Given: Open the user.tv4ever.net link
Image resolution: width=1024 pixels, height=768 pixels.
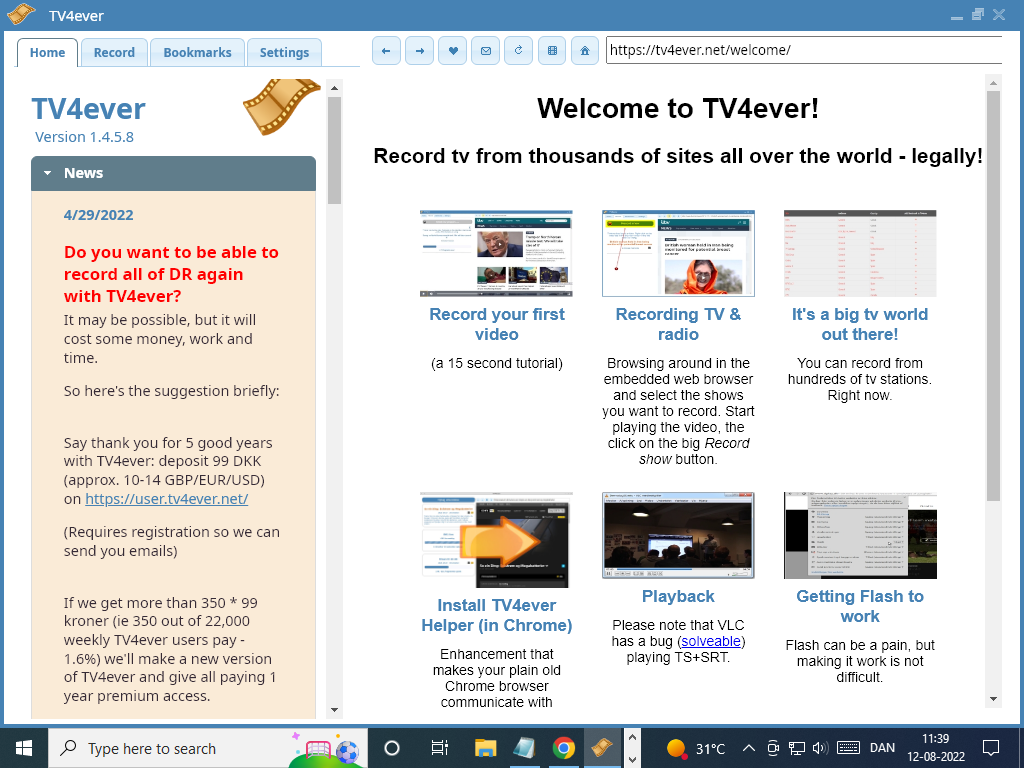Looking at the screenshot, I should (167, 499).
